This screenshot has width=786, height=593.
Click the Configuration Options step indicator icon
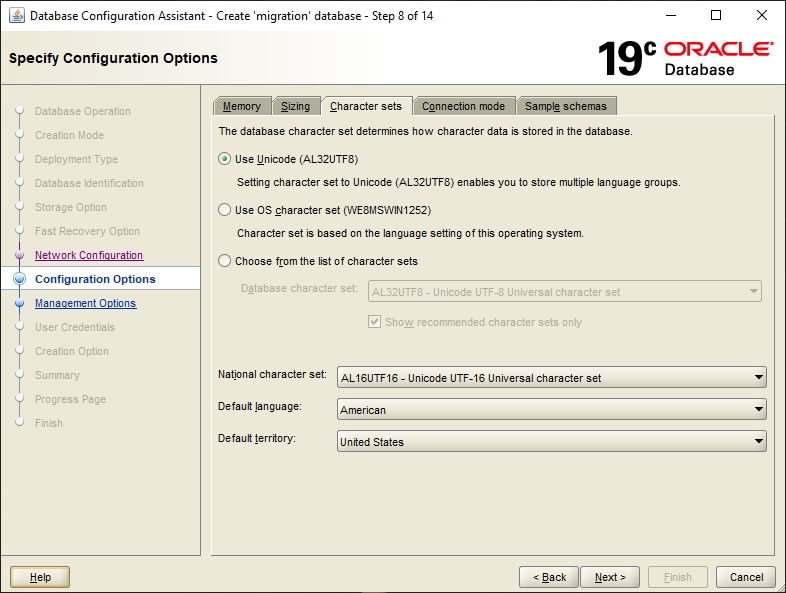click(19, 280)
